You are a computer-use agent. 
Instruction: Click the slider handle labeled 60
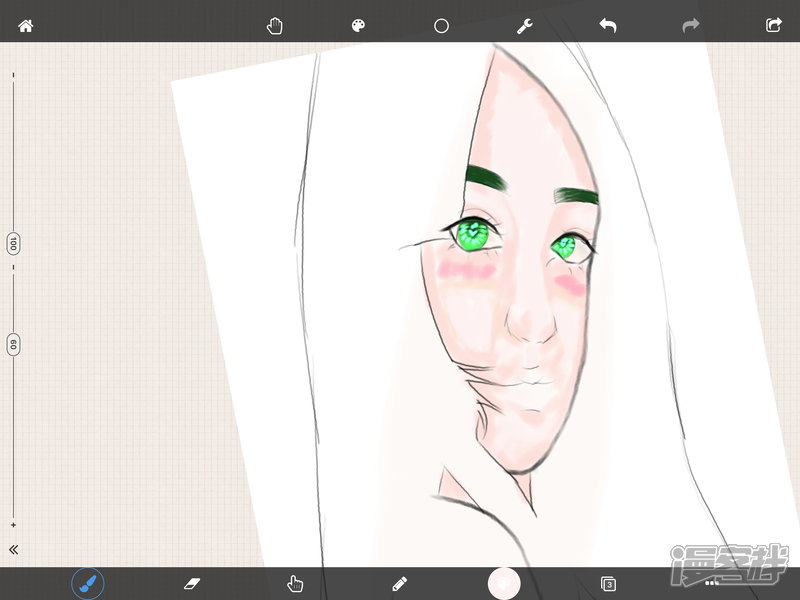click(x=13, y=345)
